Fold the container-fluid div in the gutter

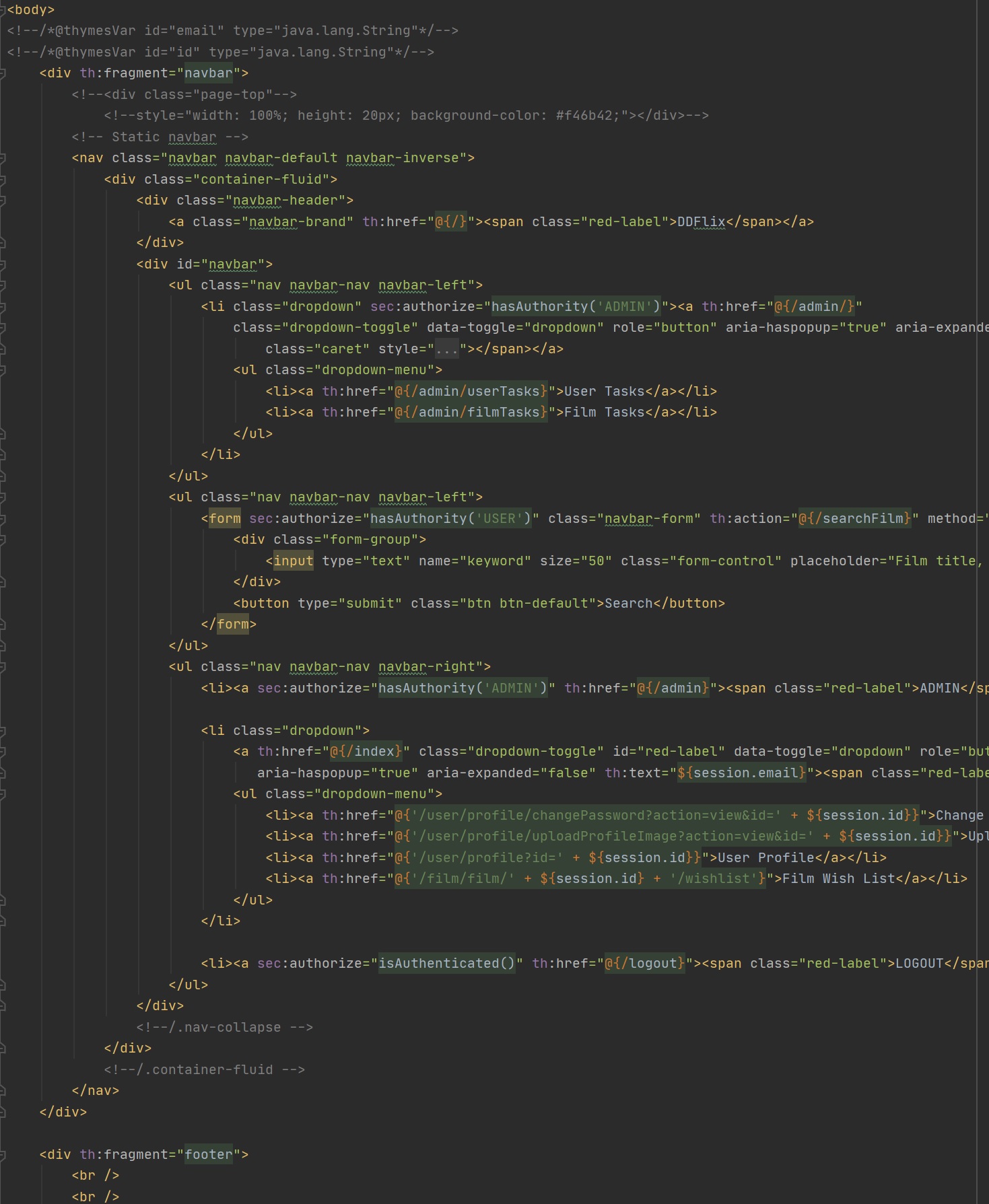click(3, 180)
